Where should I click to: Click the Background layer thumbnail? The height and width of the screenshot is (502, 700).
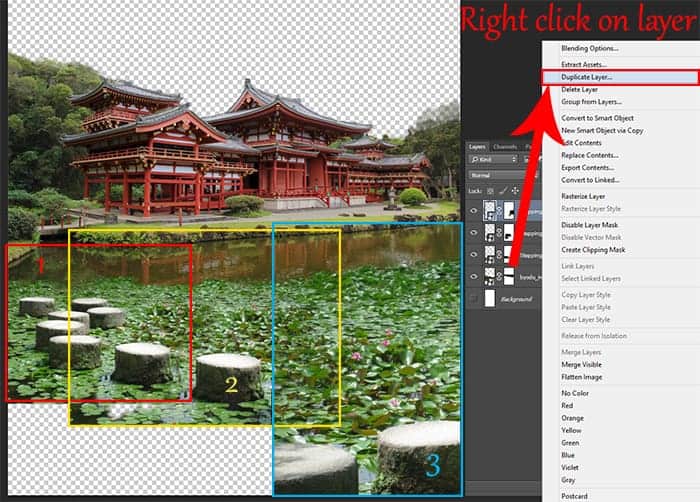tap(490, 298)
